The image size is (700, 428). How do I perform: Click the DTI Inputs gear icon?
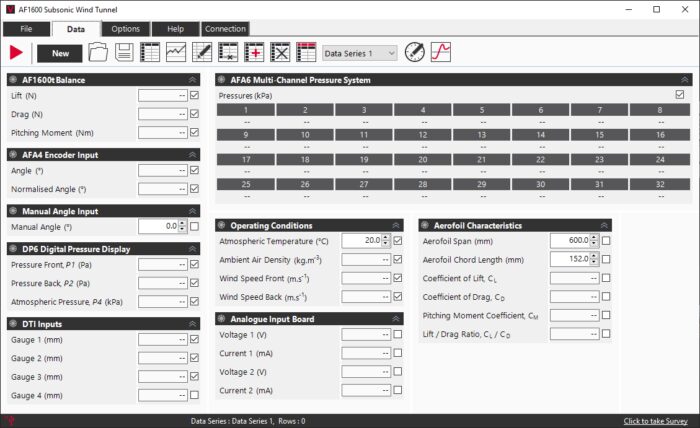[x=13, y=324]
